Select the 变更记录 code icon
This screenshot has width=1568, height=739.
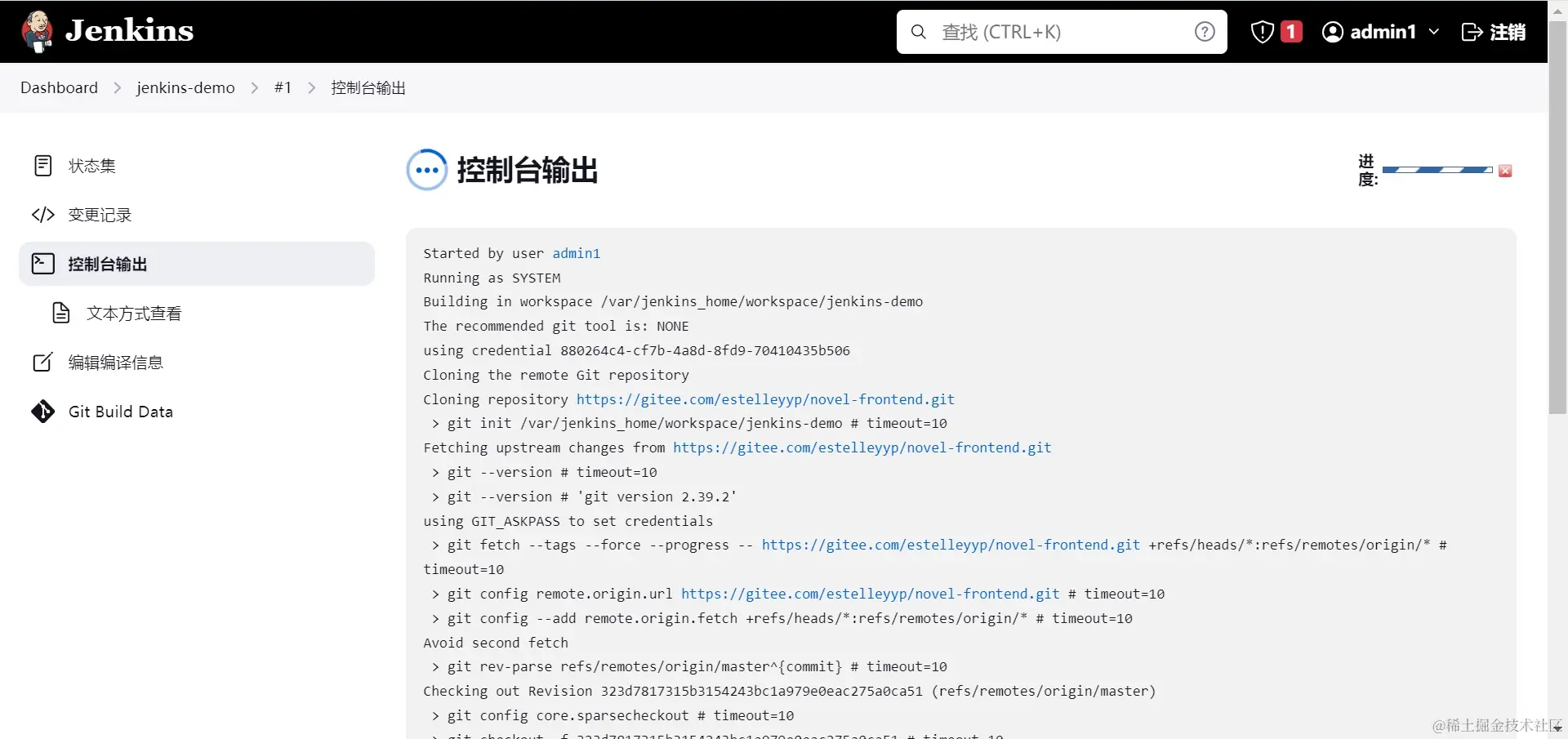(43, 215)
